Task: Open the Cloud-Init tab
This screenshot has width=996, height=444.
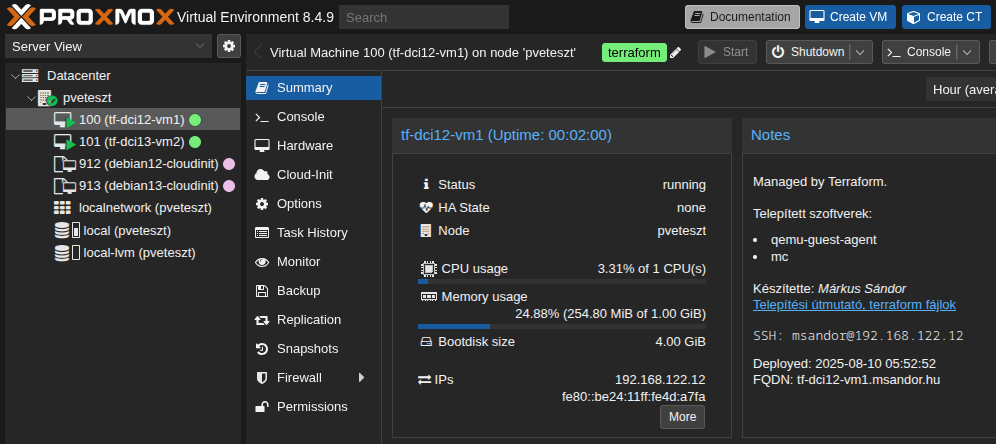Action: click(314, 175)
